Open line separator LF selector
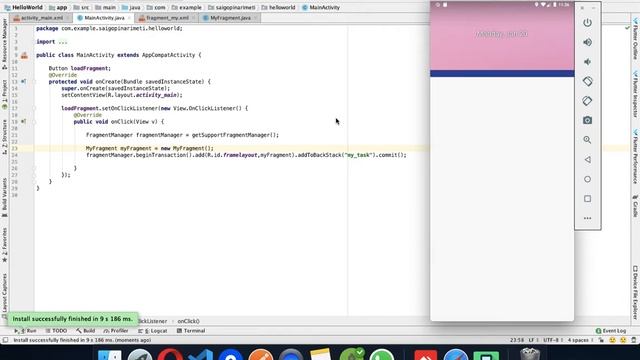Image resolution: width=640 pixels, height=360 pixels. point(532,340)
